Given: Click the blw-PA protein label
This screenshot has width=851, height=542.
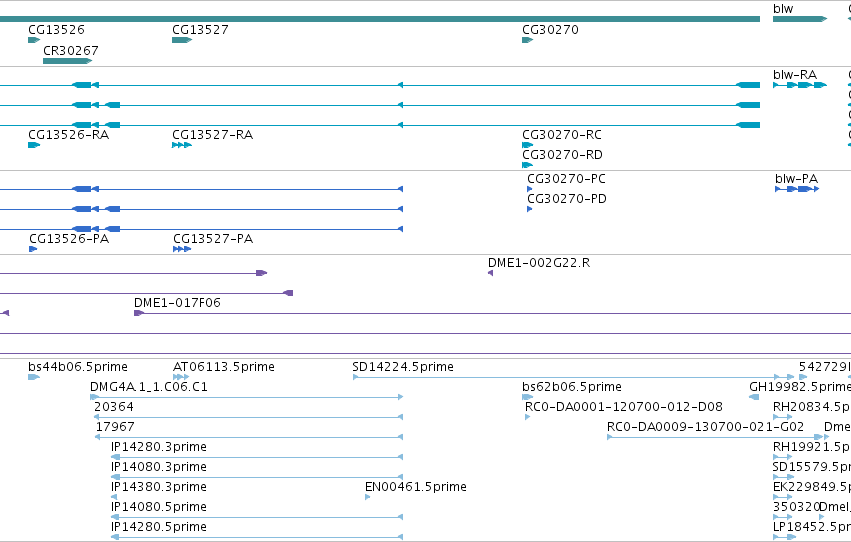Looking at the screenshot, I should pyautogui.click(x=796, y=178).
